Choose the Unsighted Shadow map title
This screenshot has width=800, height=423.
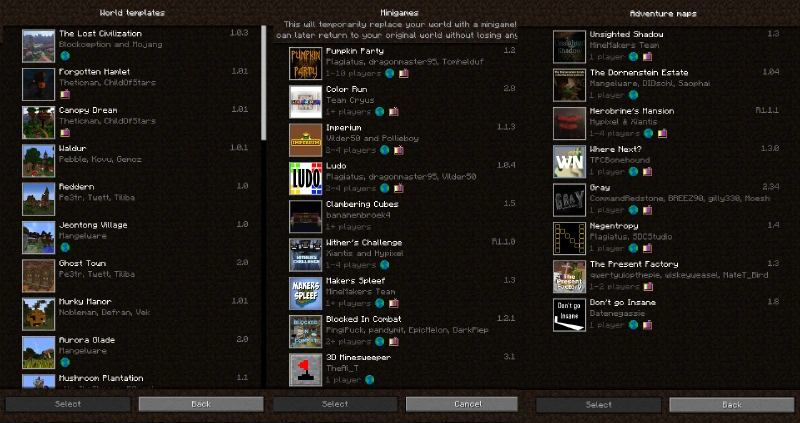627,34
